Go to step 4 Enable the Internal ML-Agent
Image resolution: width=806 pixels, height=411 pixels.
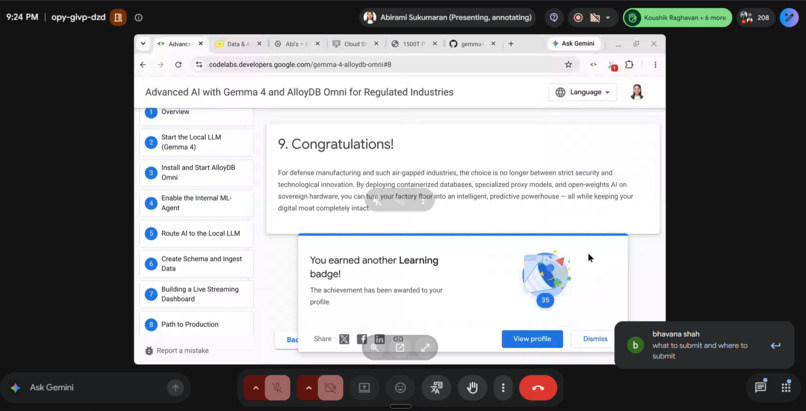pyautogui.click(x=196, y=203)
